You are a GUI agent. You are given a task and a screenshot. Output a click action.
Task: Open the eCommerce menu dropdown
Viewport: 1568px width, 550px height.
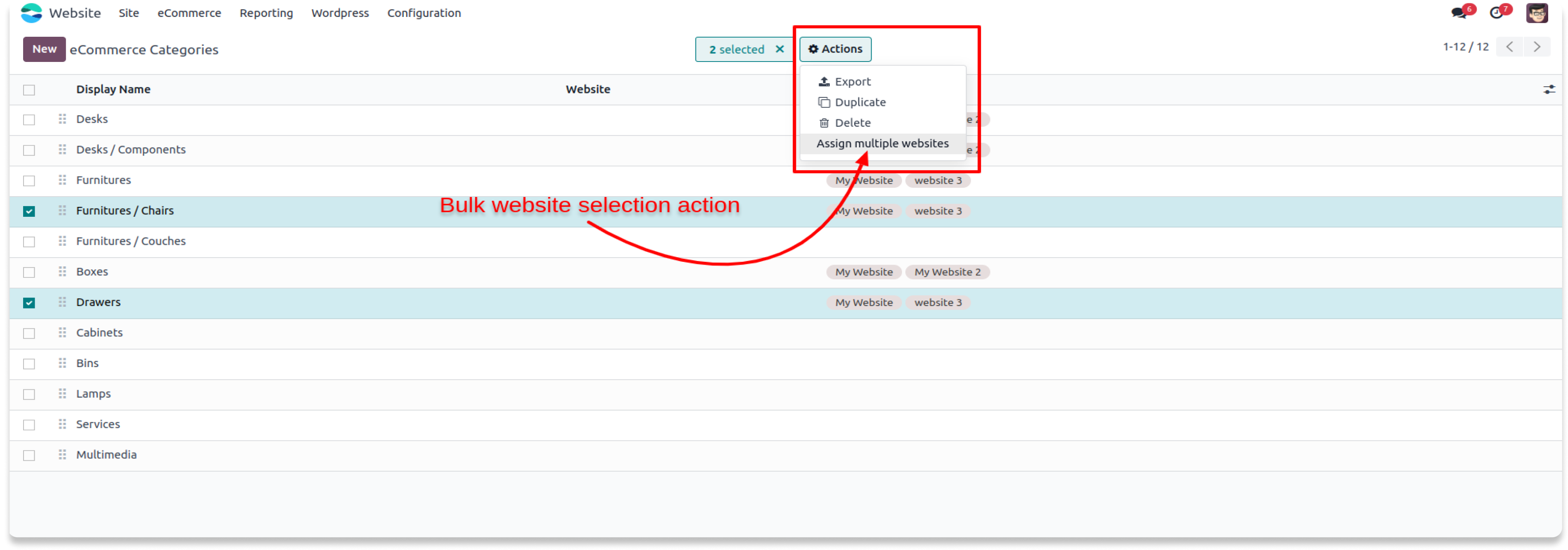(189, 13)
